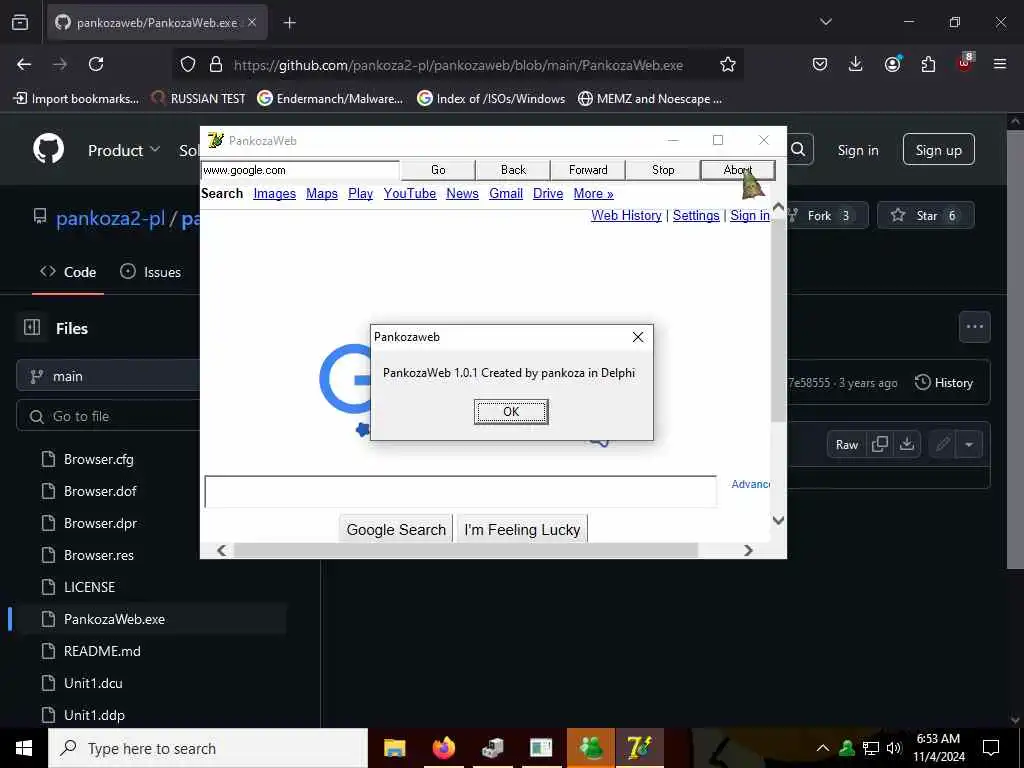Open the MEMZ and Noescape bookmark
1024x768 pixels.
click(x=650, y=99)
